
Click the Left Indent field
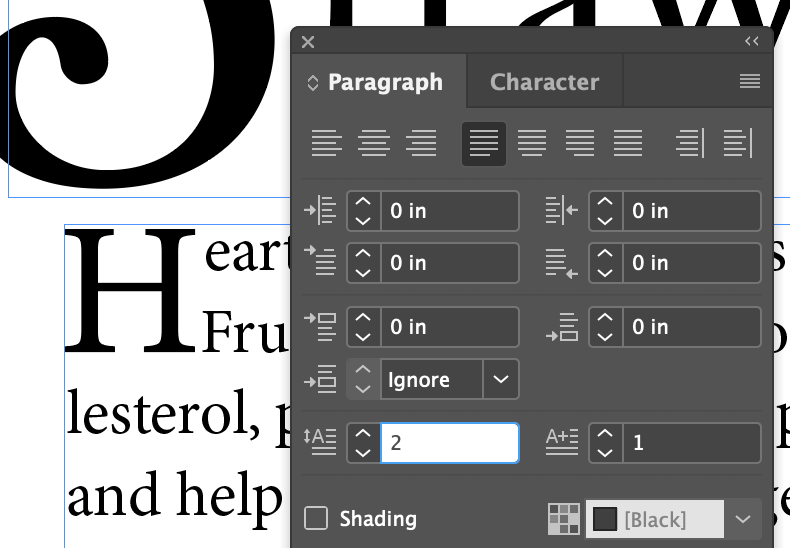tap(449, 211)
